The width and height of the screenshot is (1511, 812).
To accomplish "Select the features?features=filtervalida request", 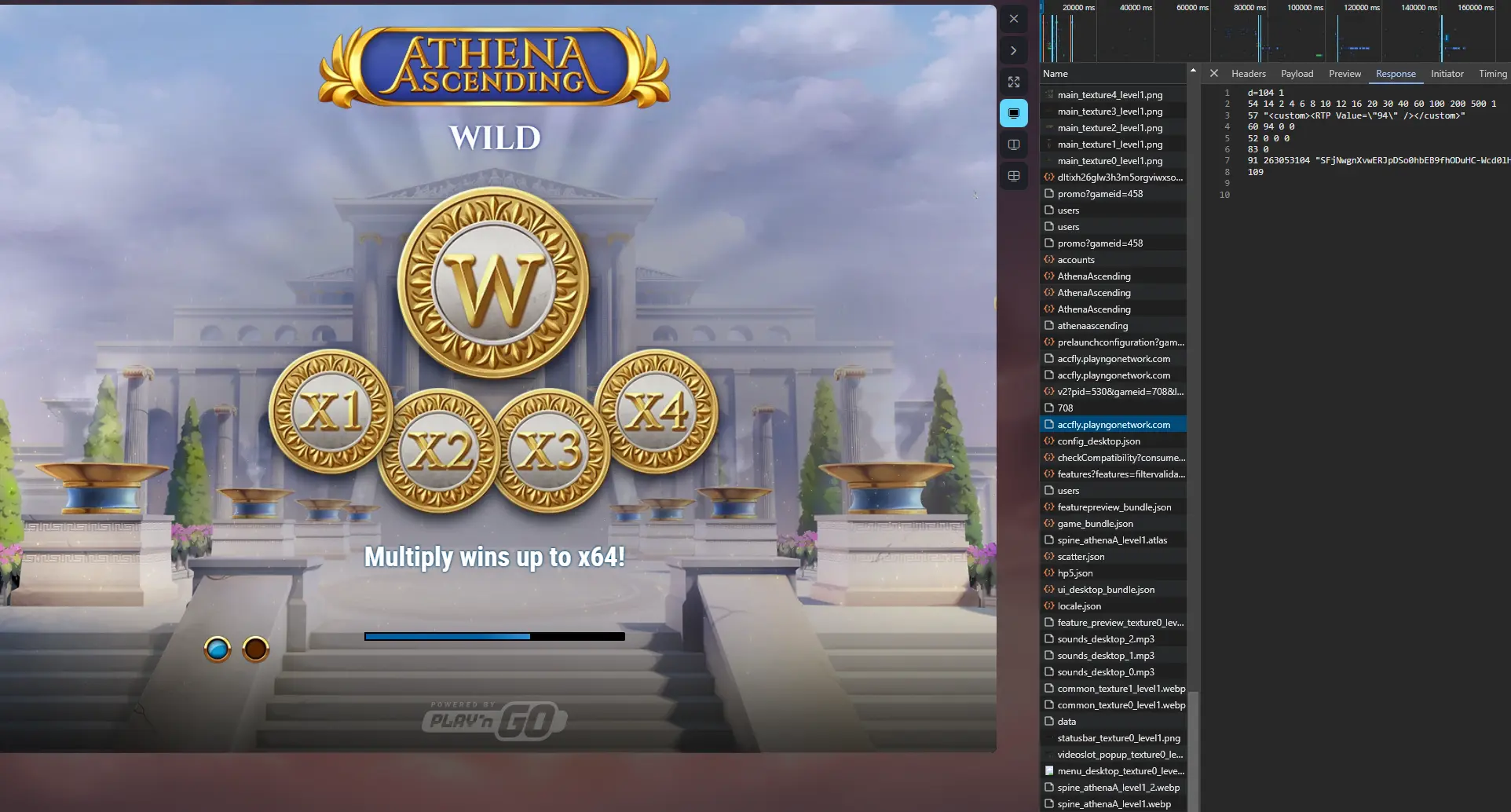I will click(1113, 474).
